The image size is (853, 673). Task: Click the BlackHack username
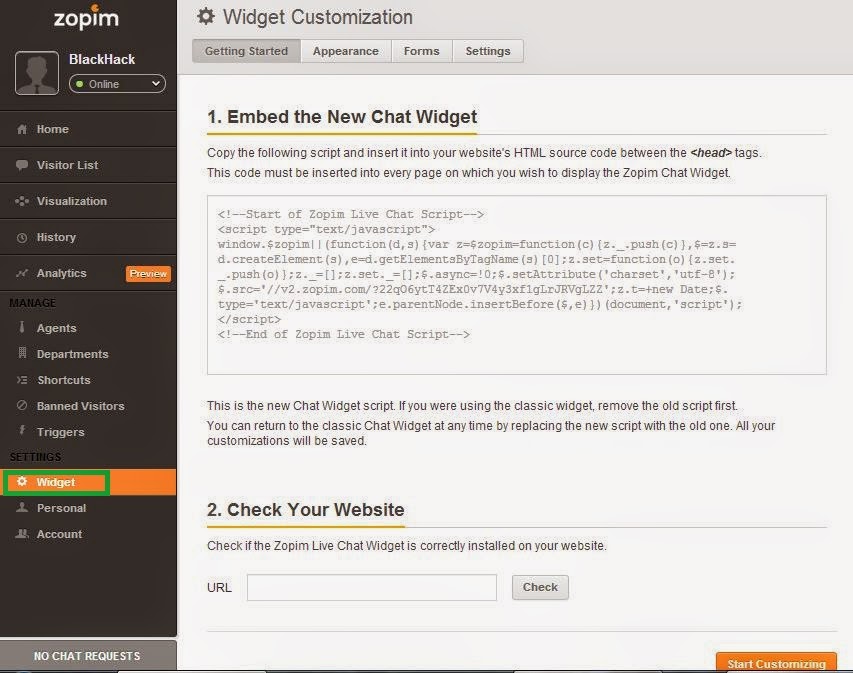102,59
